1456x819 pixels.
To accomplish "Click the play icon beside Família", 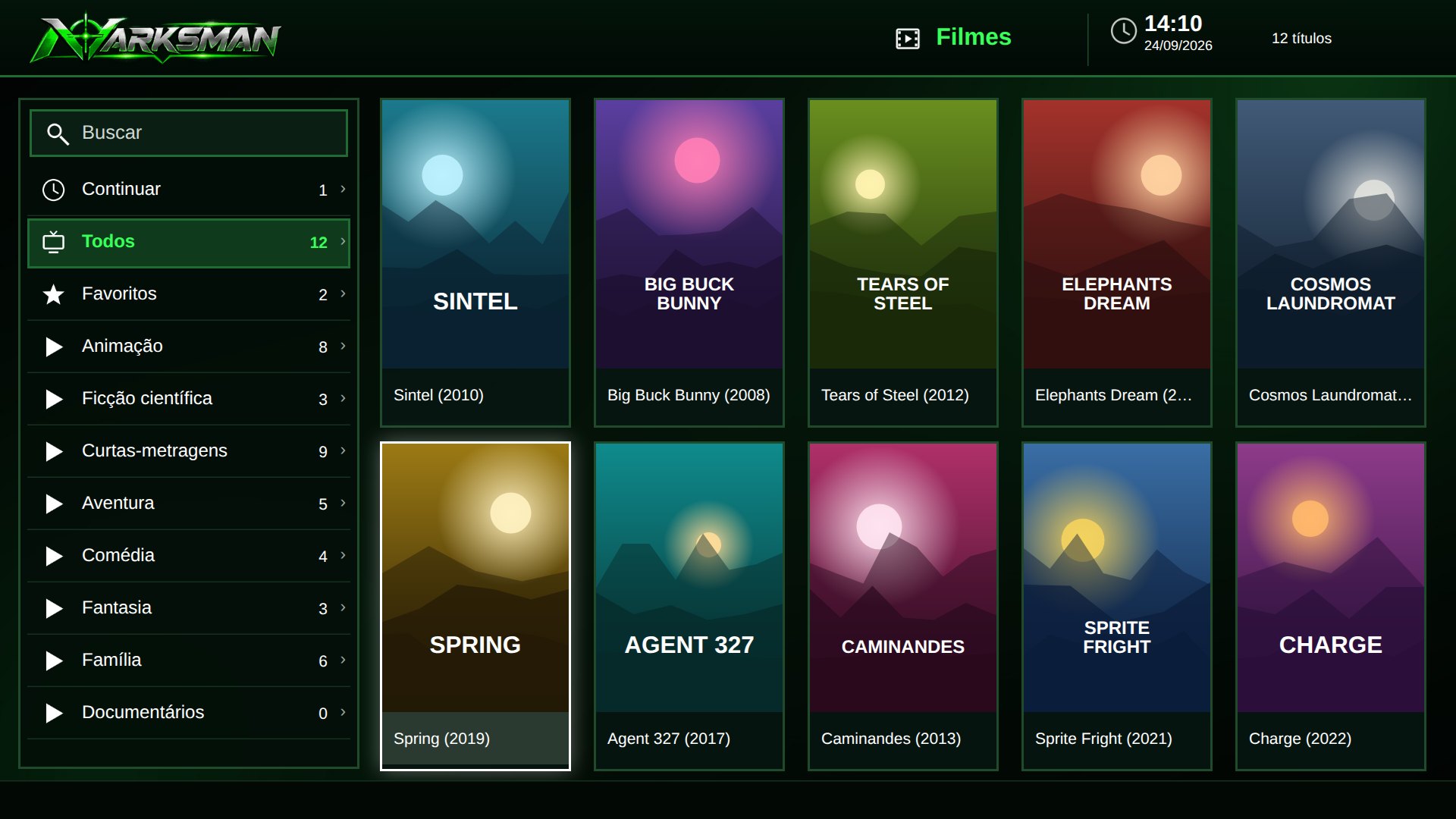I will [54, 661].
